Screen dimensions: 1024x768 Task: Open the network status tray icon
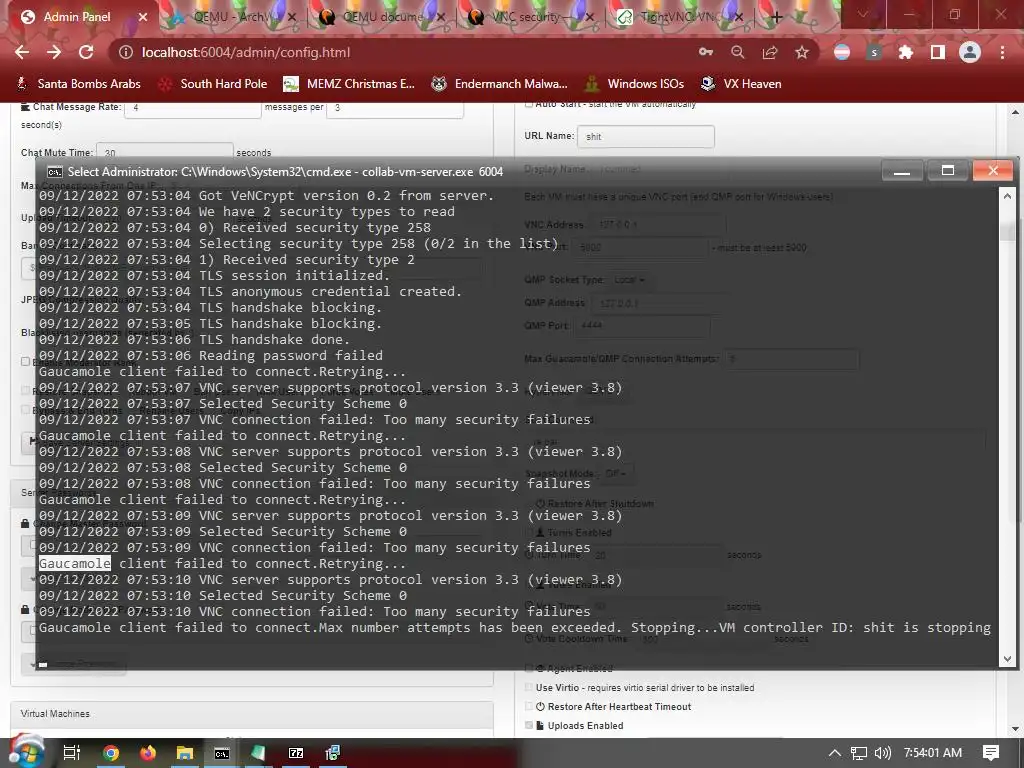(859, 753)
